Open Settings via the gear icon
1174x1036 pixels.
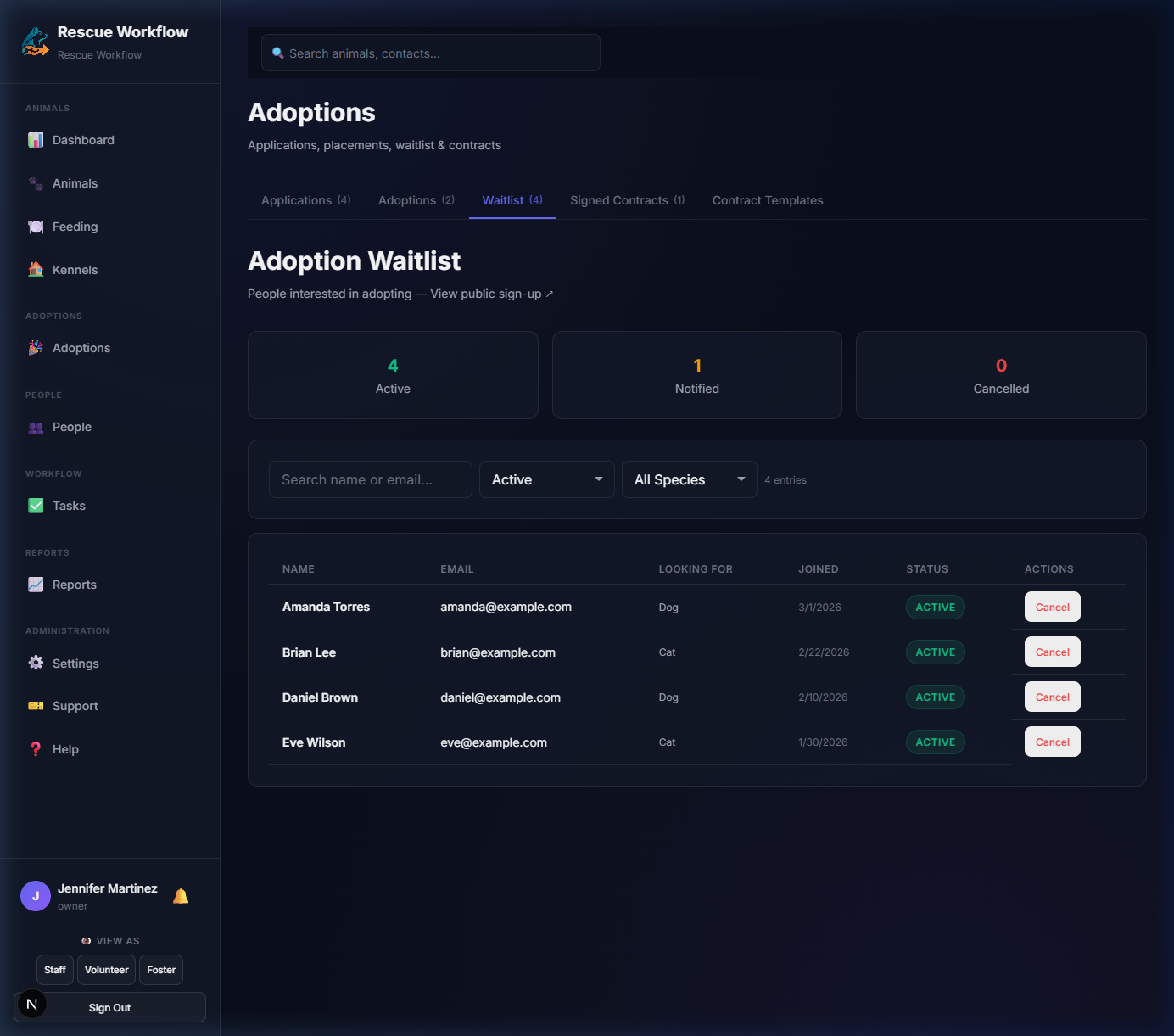[36, 664]
